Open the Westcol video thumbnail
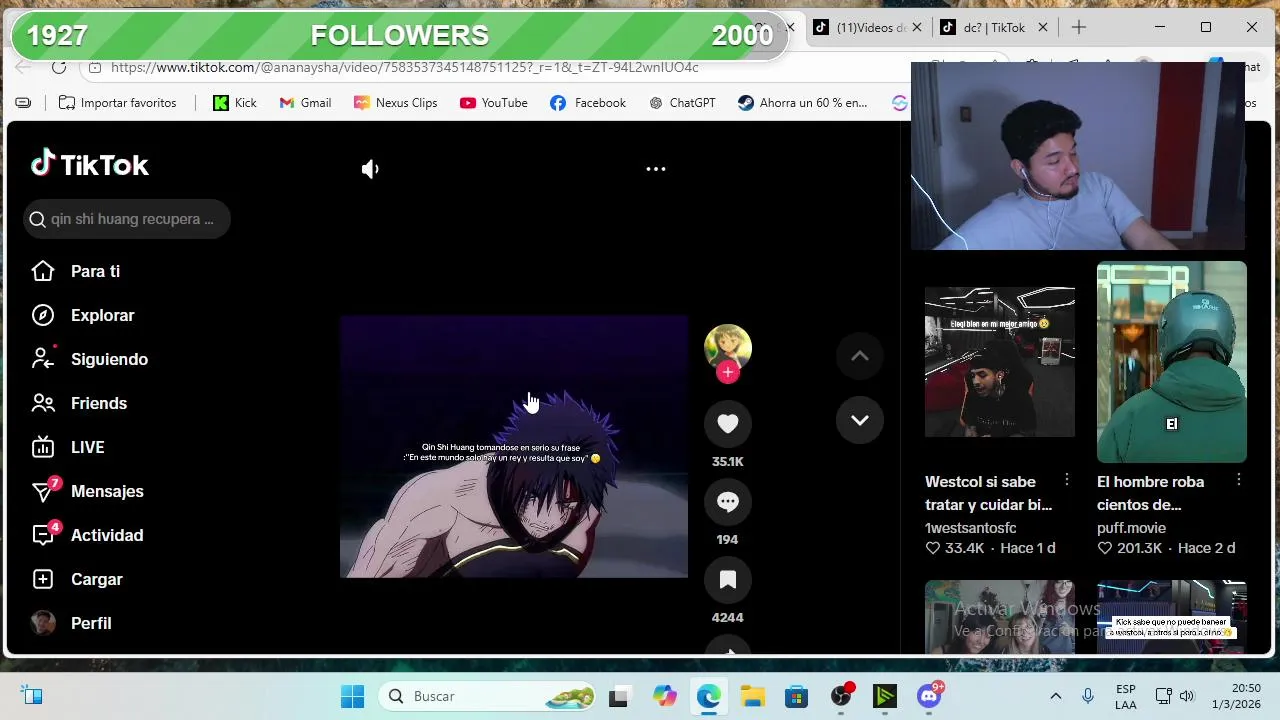 pos(1000,362)
